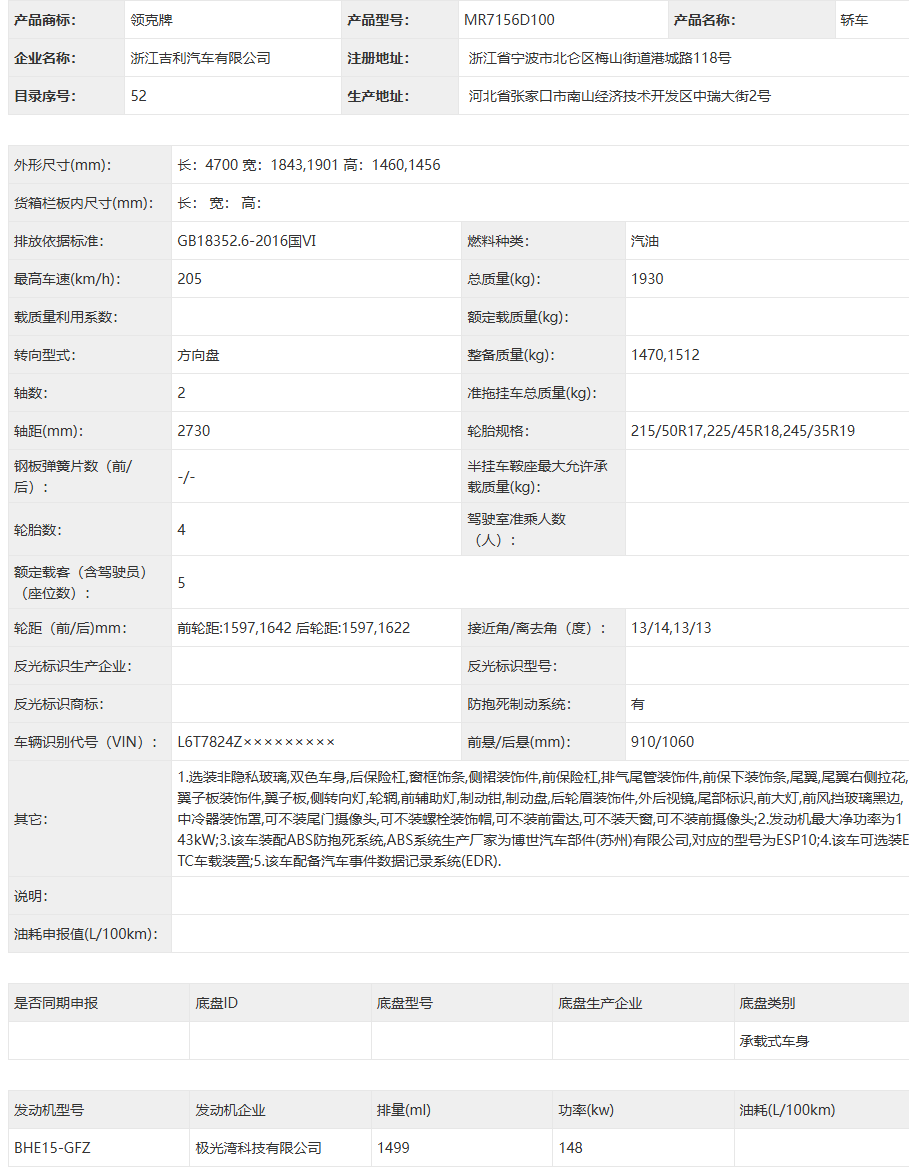This screenshot has width=909, height=1167.
Task: Click the 注册地址 label
Action: 378,58
